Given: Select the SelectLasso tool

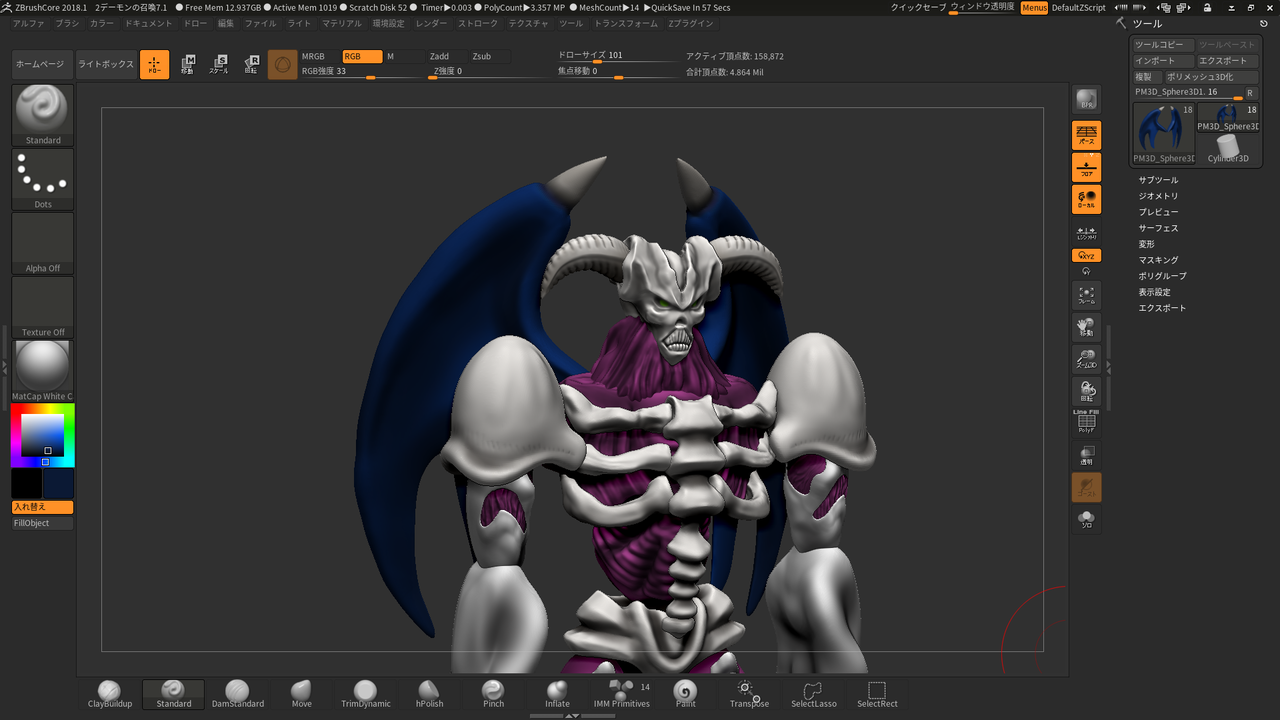Looking at the screenshot, I should [813, 693].
